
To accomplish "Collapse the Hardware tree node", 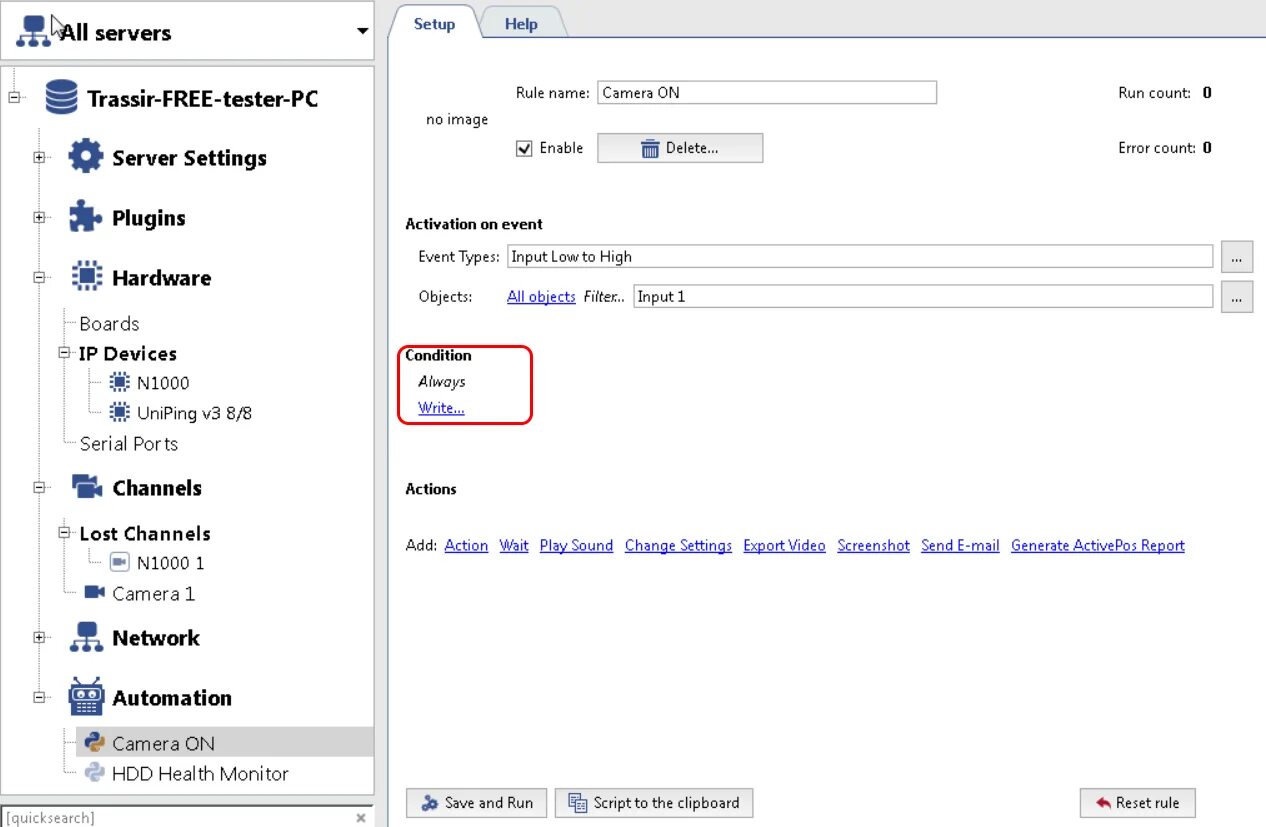I will (39, 277).
